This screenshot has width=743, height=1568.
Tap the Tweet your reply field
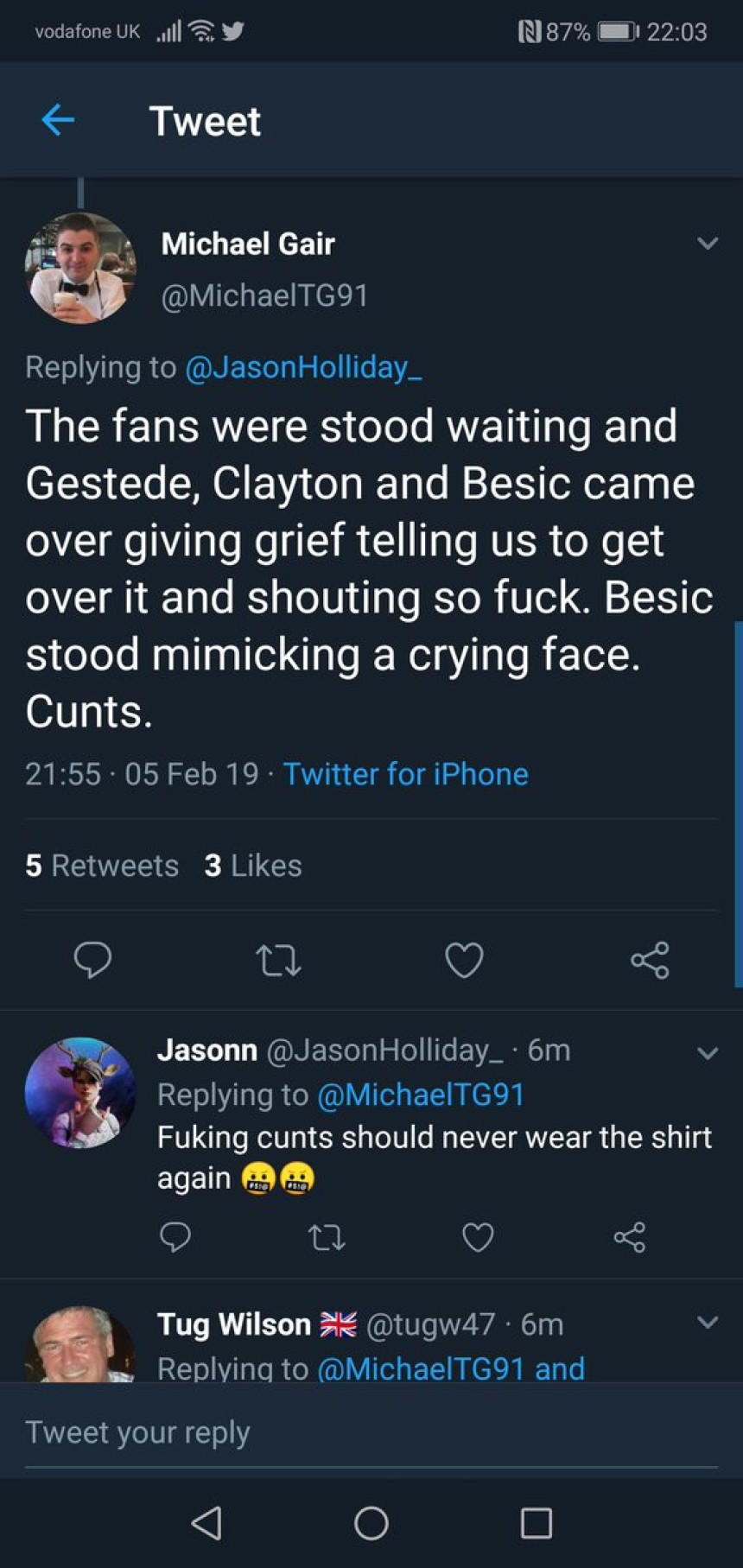pos(371,1432)
